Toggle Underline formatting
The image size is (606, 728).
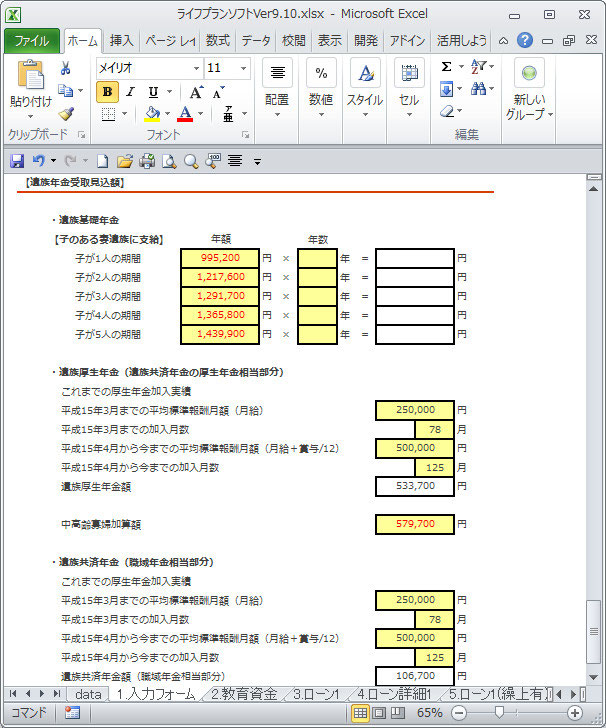coord(153,92)
